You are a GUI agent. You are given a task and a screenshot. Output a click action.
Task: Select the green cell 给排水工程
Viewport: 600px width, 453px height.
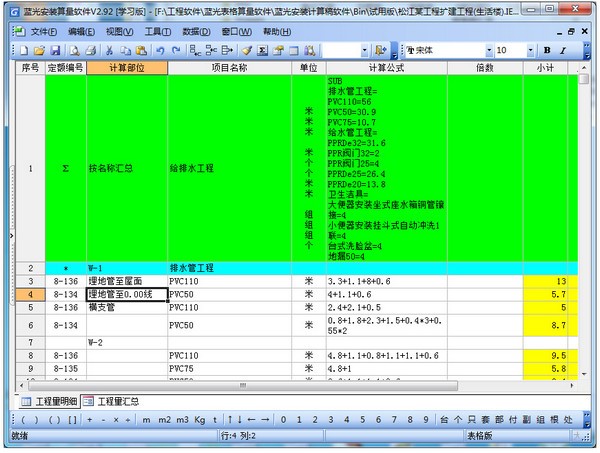point(229,168)
